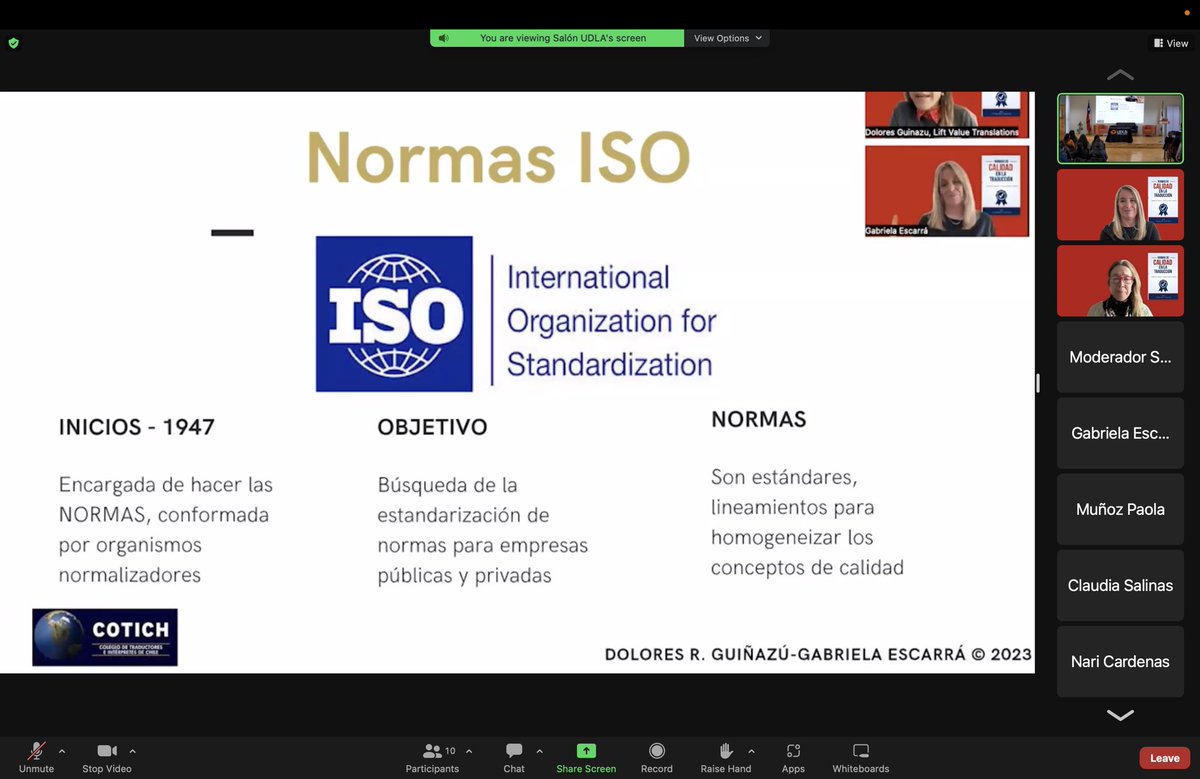
Task: Click the slide copyright line for 2023
Action: [818, 655]
